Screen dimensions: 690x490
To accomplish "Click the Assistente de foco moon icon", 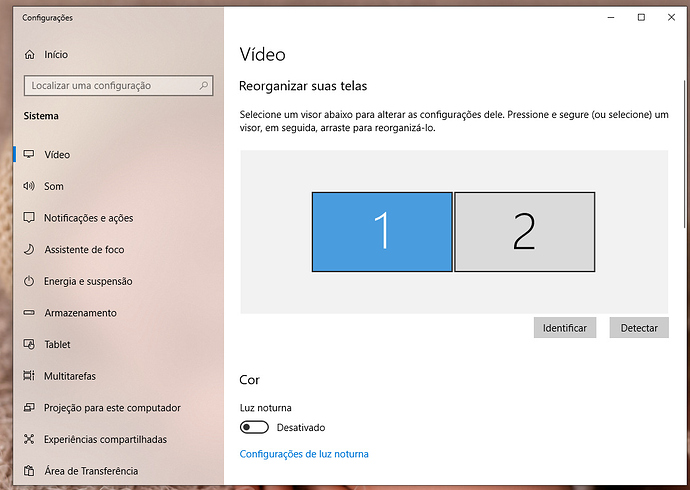I will 29,249.
